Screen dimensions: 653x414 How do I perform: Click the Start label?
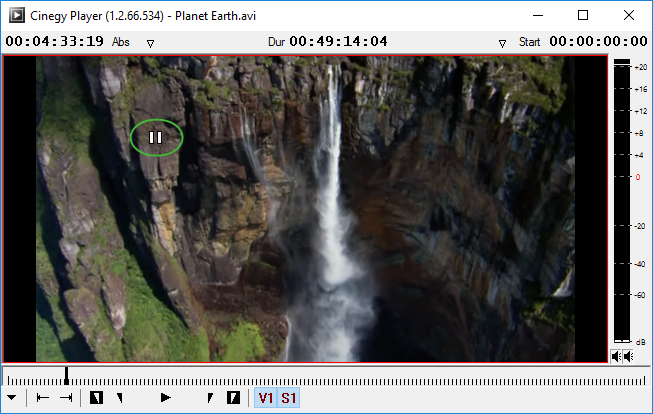pos(529,42)
